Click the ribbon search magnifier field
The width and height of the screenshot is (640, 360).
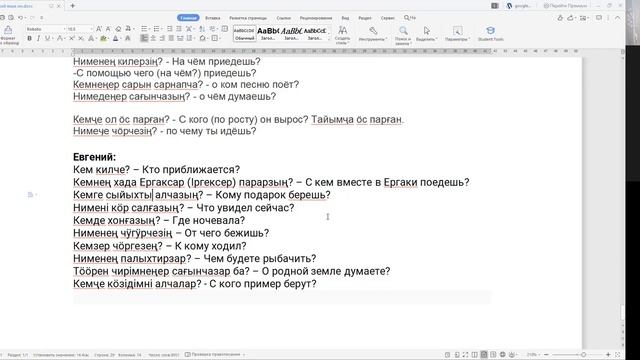coord(410,18)
